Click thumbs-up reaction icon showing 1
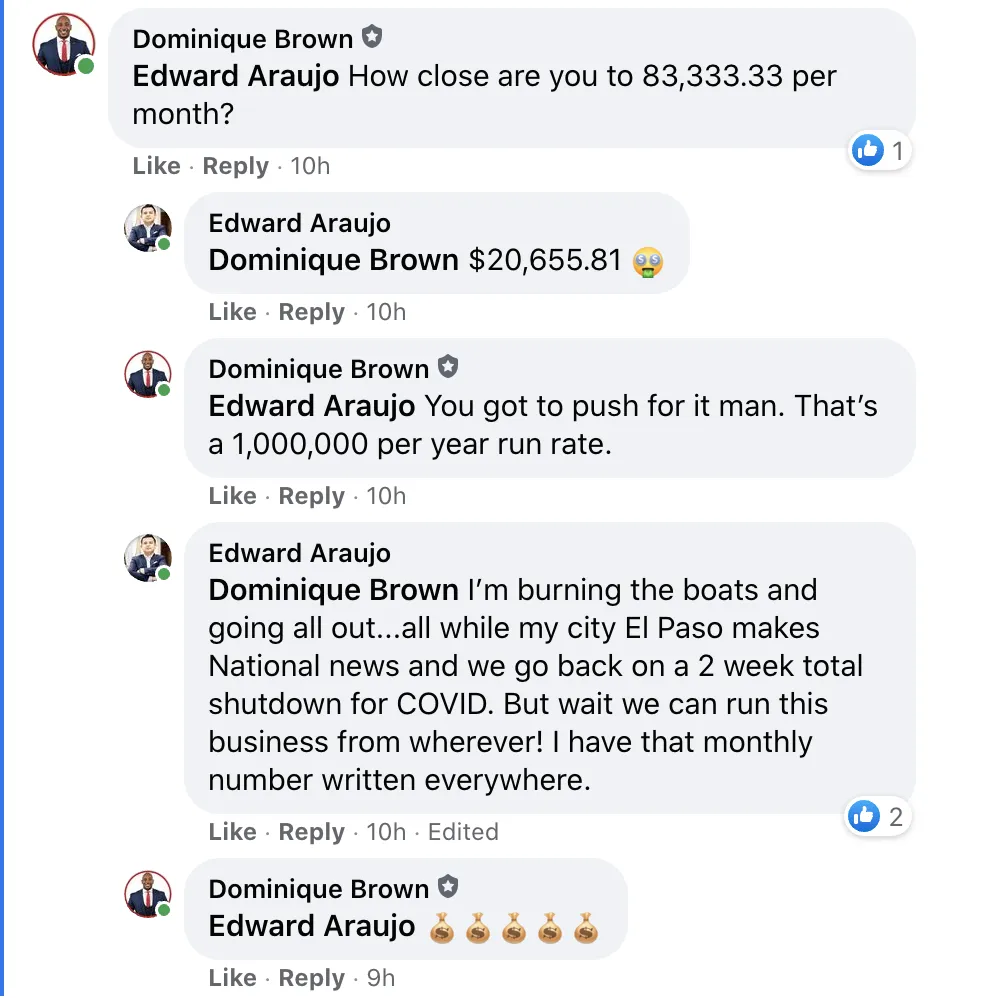This screenshot has height=998, width=994. click(x=867, y=151)
